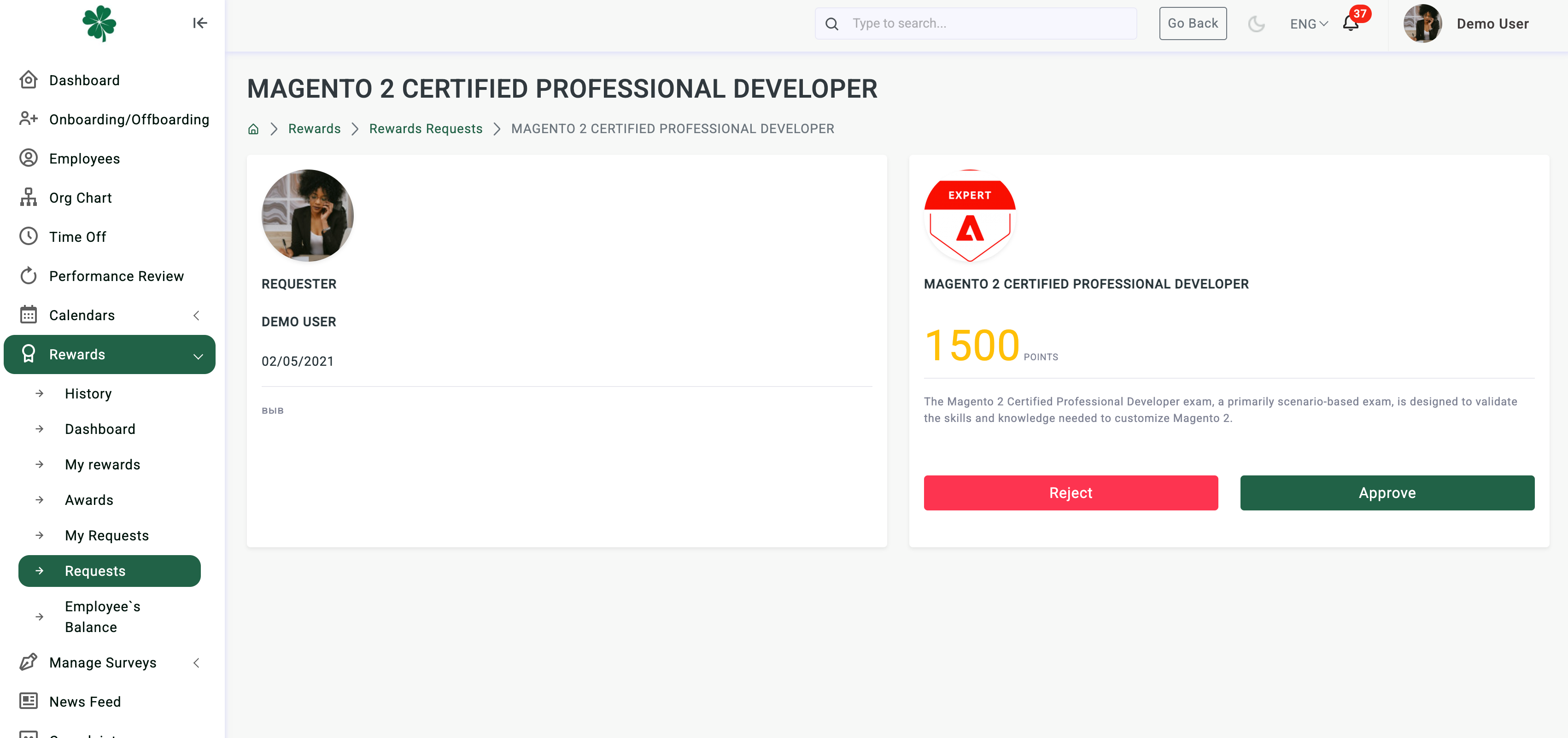Screen dimensions: 1568x738
Task: Click the arrow icon beside My Requests
Action: click(40, 535)
